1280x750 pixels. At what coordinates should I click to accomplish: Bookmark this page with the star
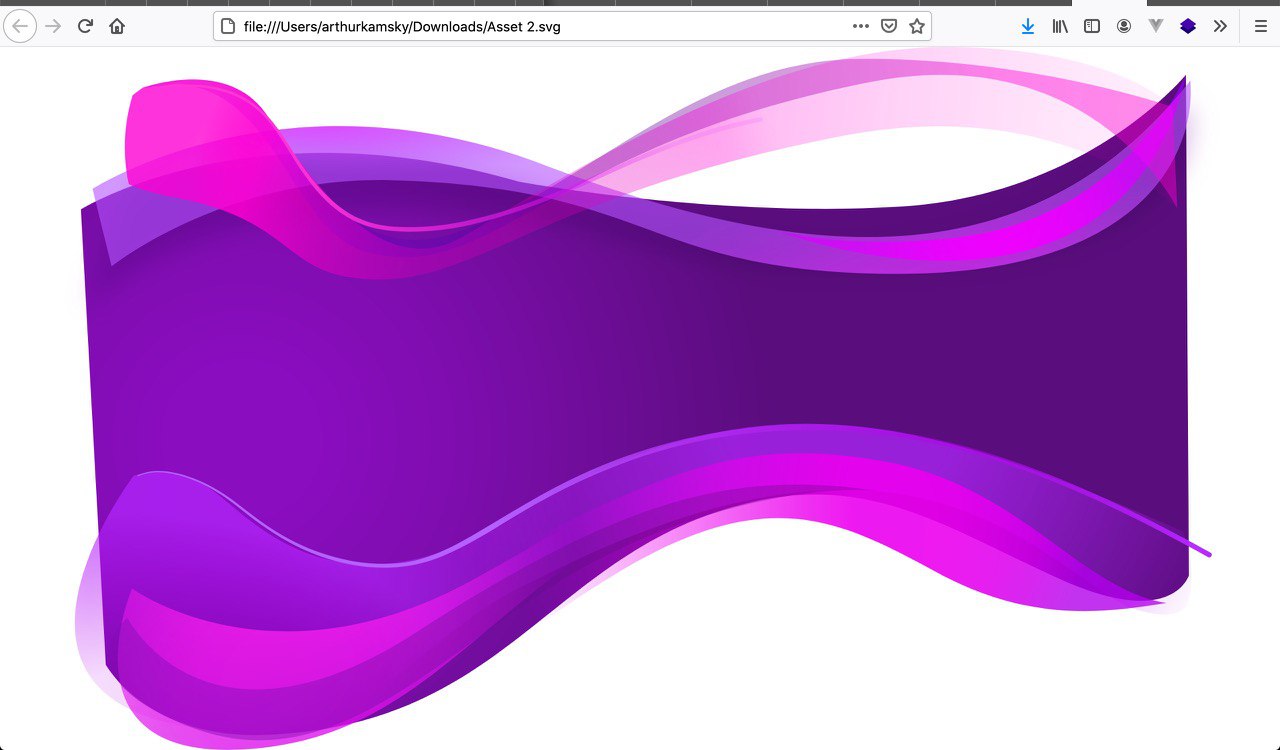pos(917,26)
